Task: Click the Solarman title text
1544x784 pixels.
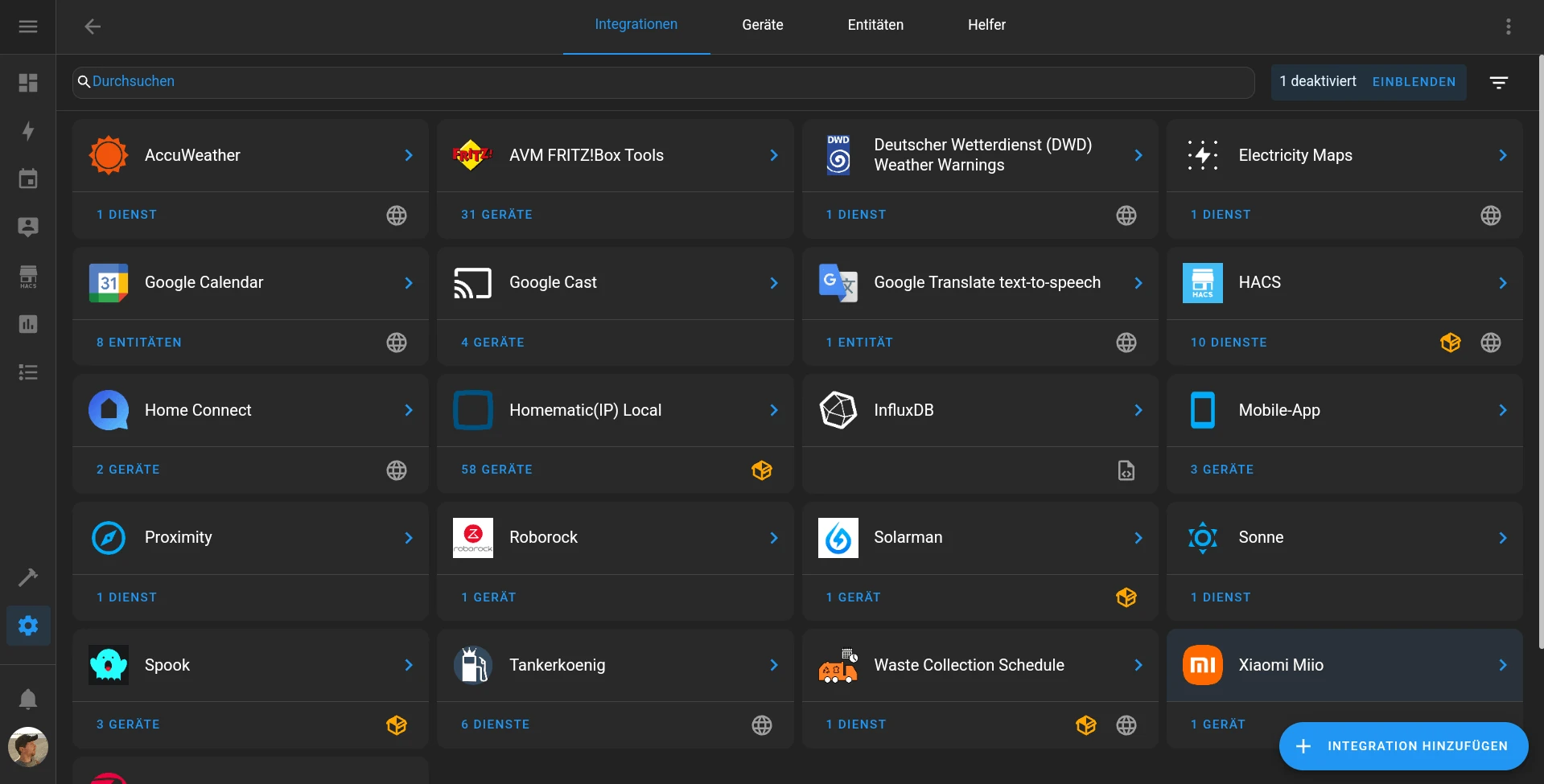Action: (908, 537)
